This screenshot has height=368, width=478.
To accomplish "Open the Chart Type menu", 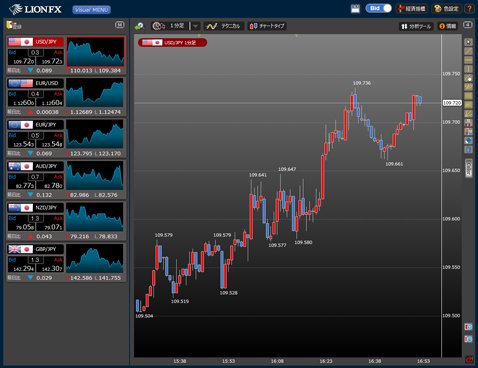I will click(x=267, y=26).
